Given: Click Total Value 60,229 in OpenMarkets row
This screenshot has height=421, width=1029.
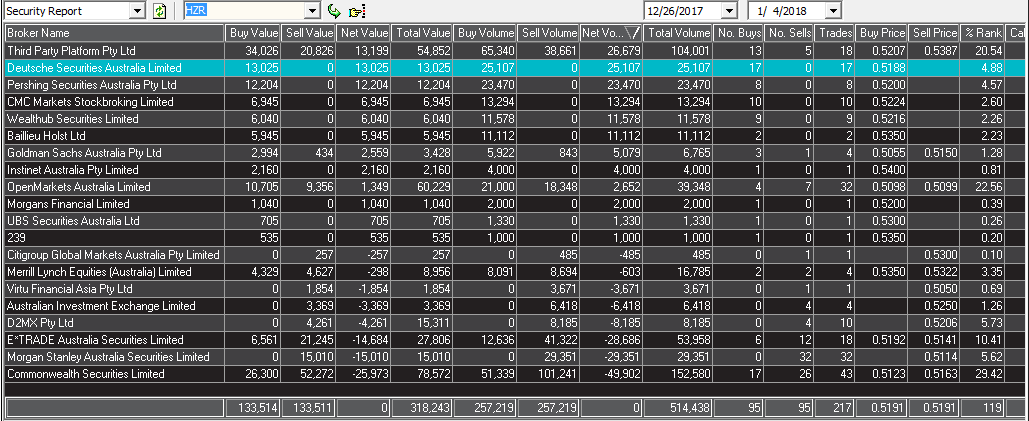Looking at the screenshot, I should tap(421, 187).
